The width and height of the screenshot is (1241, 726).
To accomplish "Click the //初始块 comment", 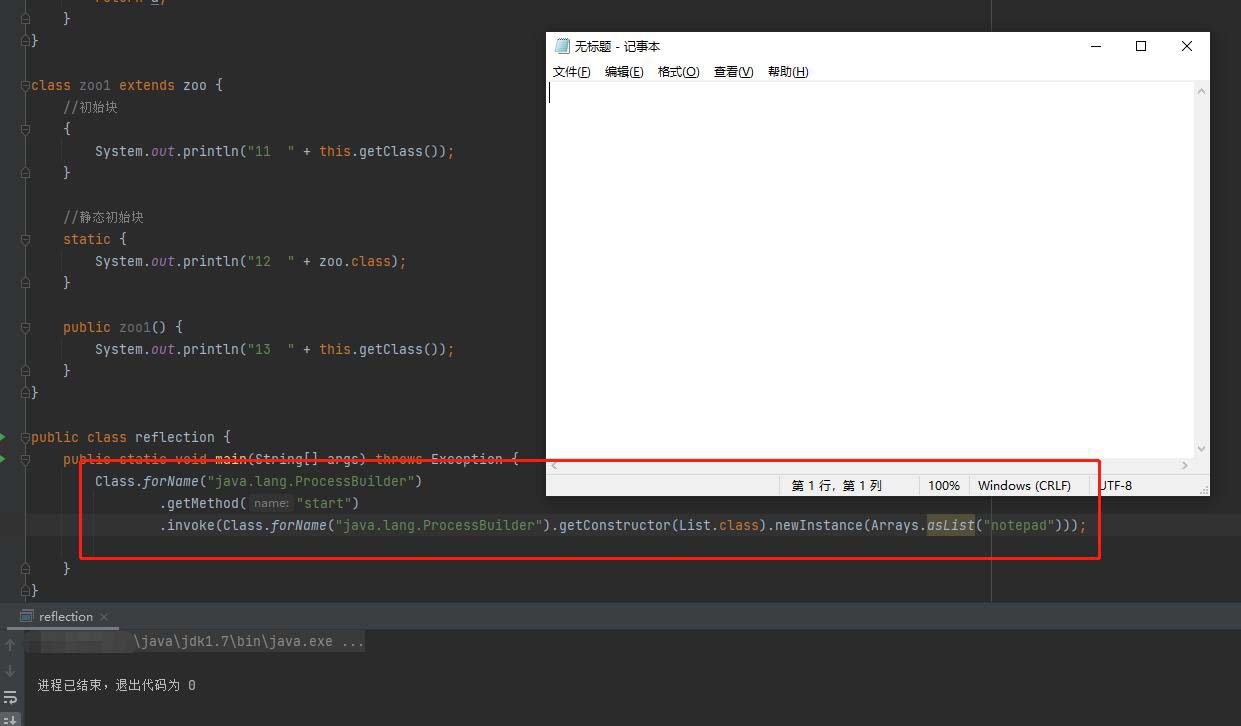I will [x=90, y=107].
